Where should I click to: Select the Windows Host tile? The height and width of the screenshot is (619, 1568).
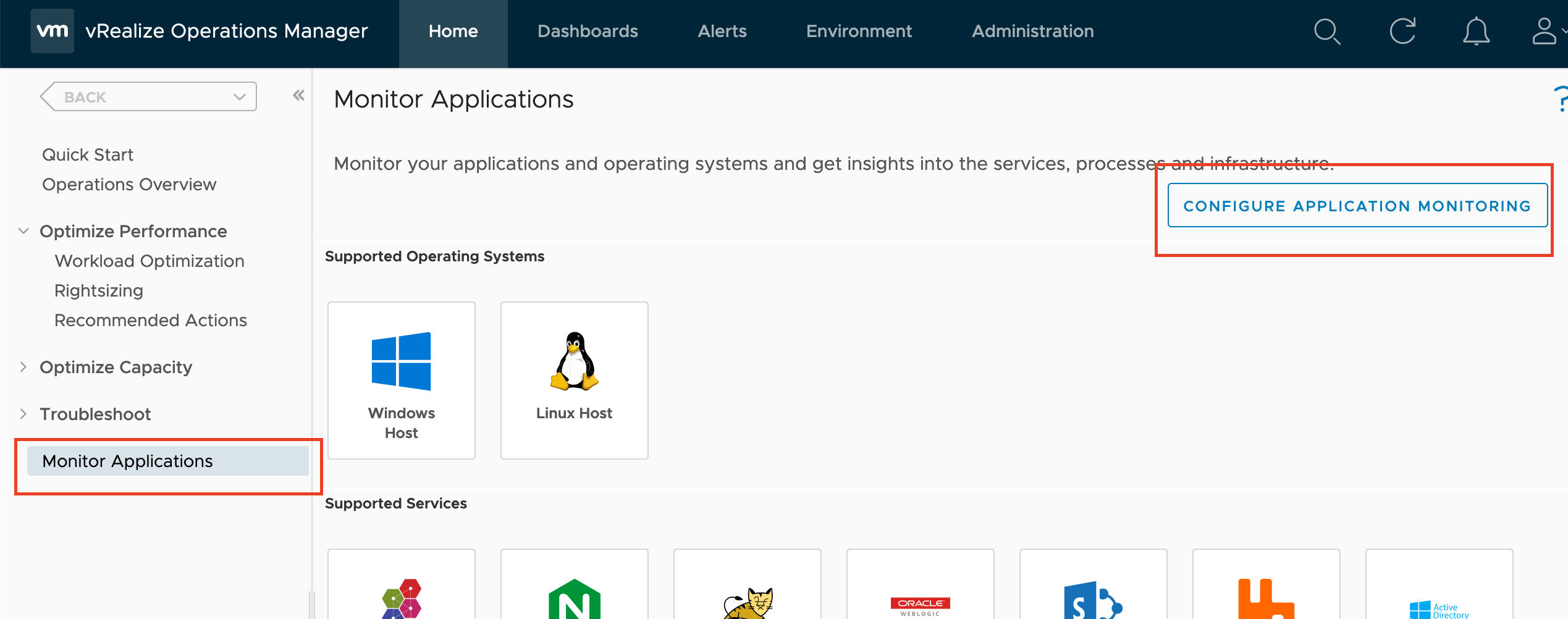402,381
